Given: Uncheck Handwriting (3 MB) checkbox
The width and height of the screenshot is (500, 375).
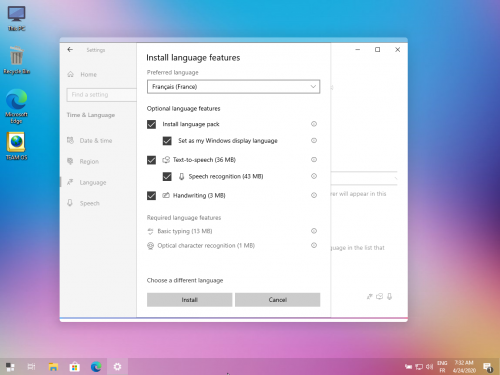Looking at the screenshot, I should click(x=151, y=195).
